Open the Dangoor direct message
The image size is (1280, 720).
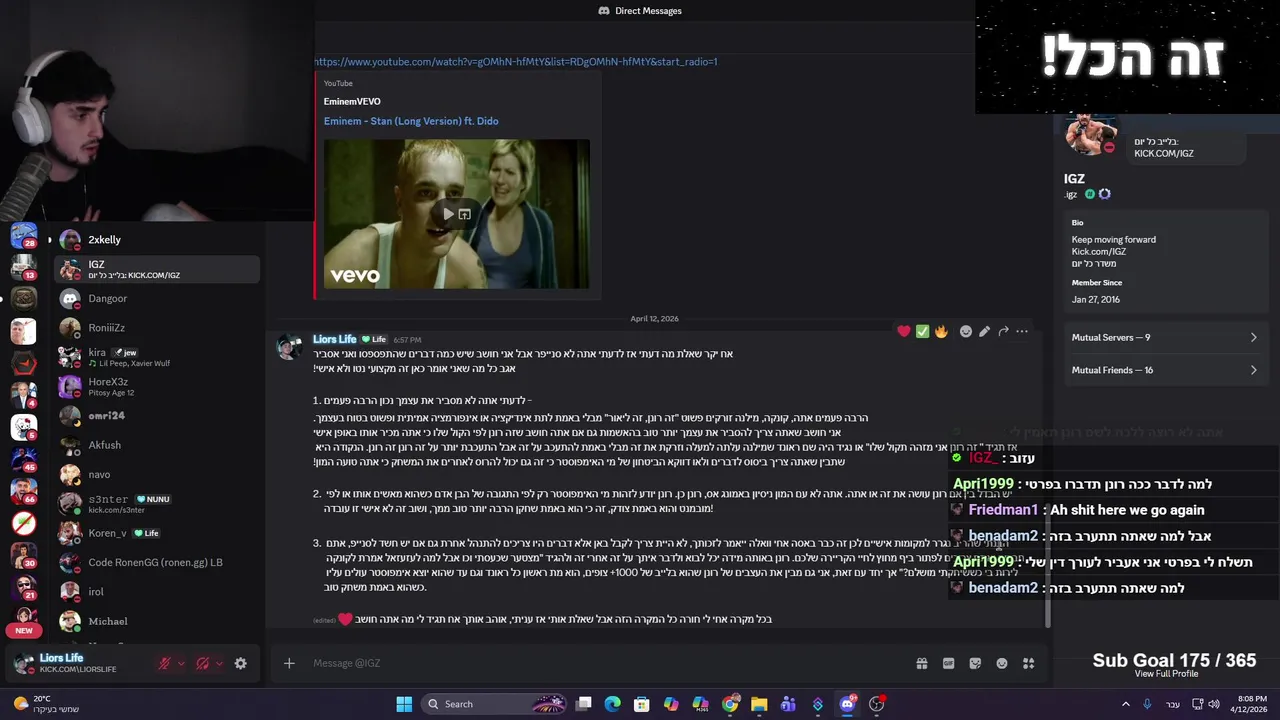click(156, 298)
